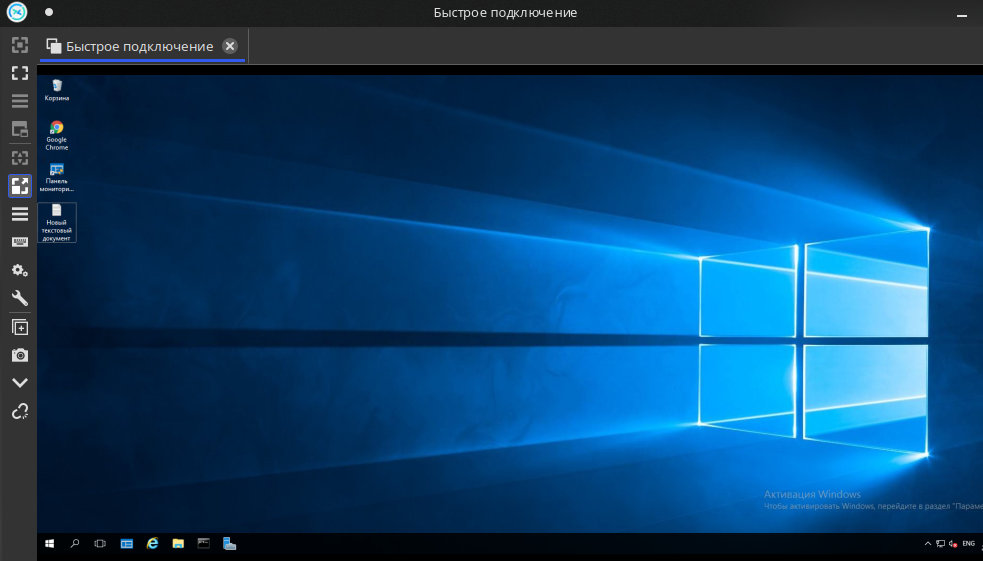Open the Windows Start menu in the remote desktop
983x561 pixels.
point(50,543)
